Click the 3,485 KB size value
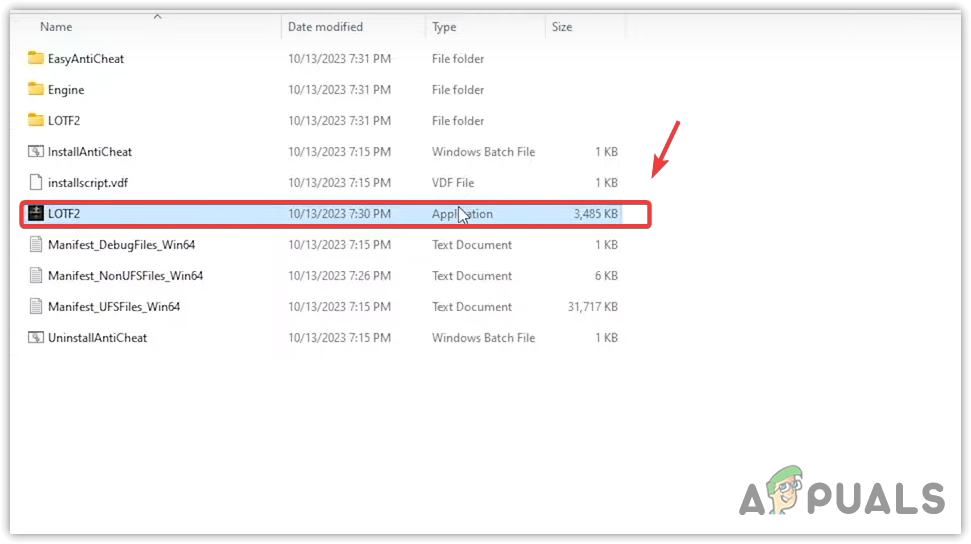 tap(595, 213)
